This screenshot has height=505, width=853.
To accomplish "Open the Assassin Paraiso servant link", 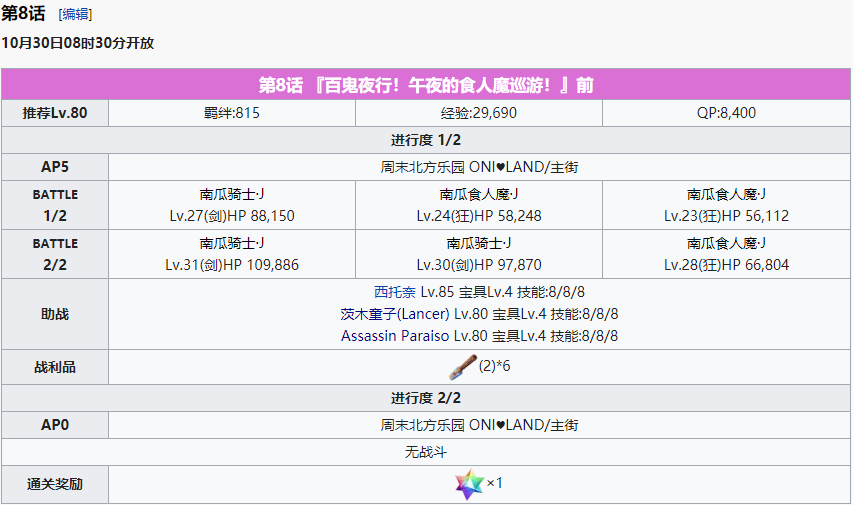I will (x=394, y=336).
